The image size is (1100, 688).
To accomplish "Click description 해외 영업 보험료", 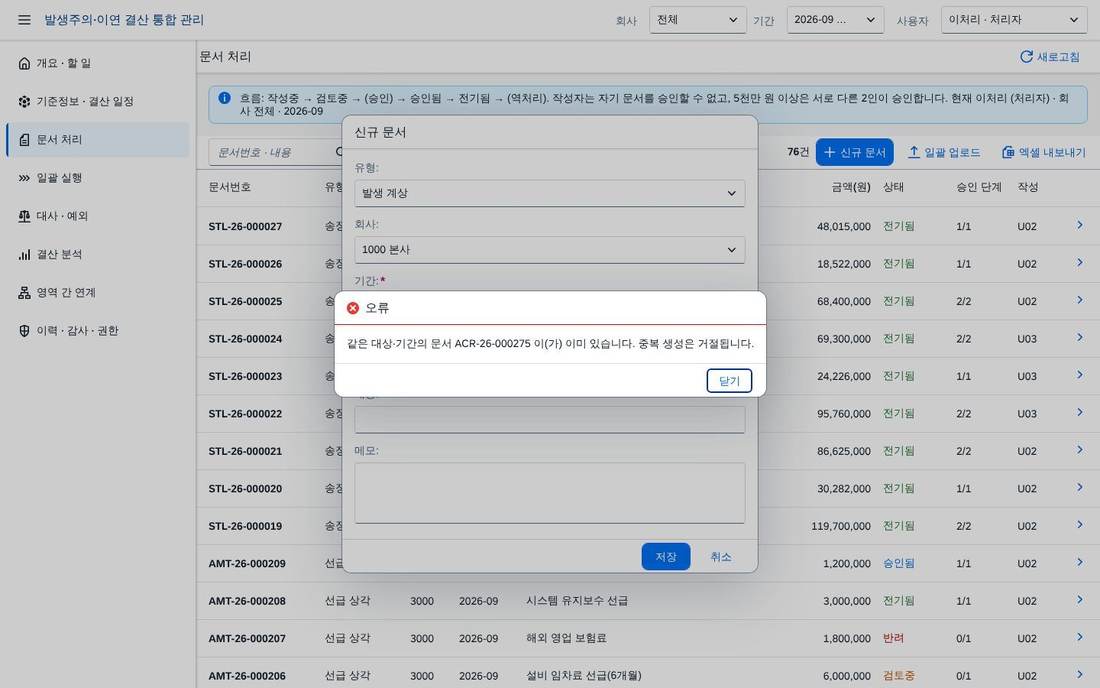I will 566,638.
